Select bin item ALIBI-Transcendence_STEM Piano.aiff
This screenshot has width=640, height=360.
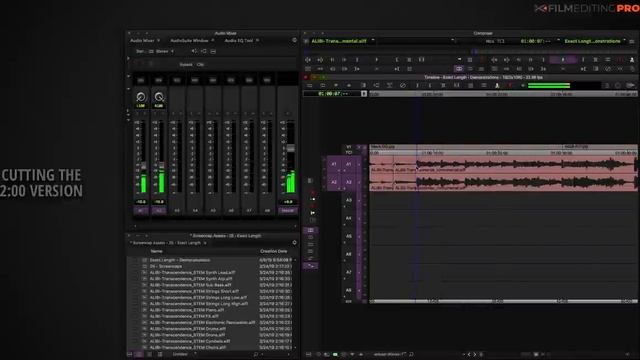[187, 310]
